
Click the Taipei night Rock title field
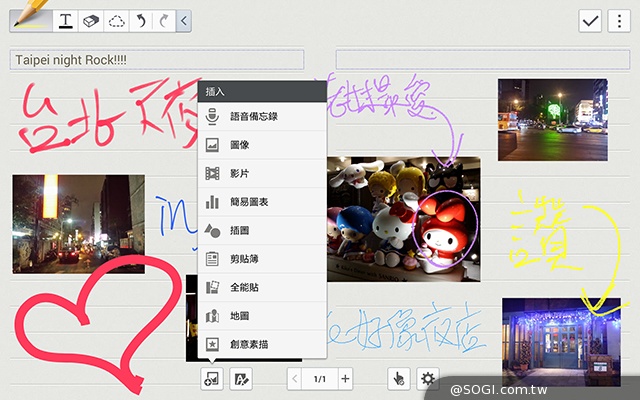coord(157,60)
